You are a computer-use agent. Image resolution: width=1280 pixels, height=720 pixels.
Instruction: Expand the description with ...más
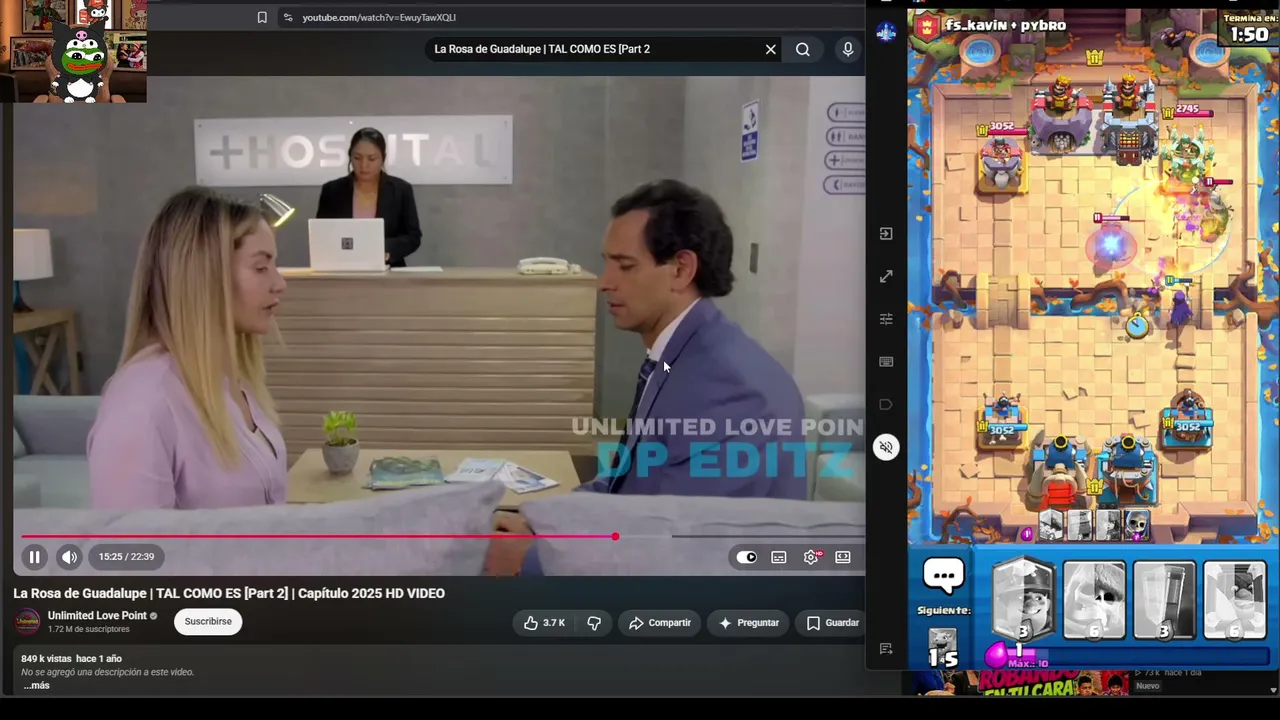point(37,686)
